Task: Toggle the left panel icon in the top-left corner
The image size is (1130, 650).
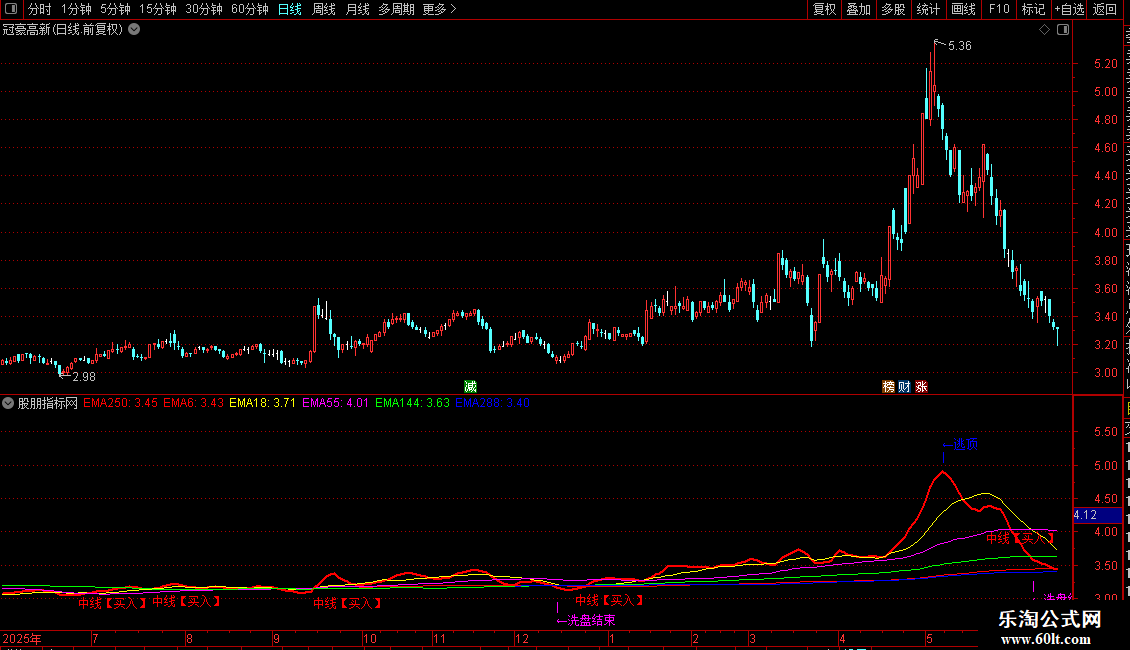Action: [11, 9]
